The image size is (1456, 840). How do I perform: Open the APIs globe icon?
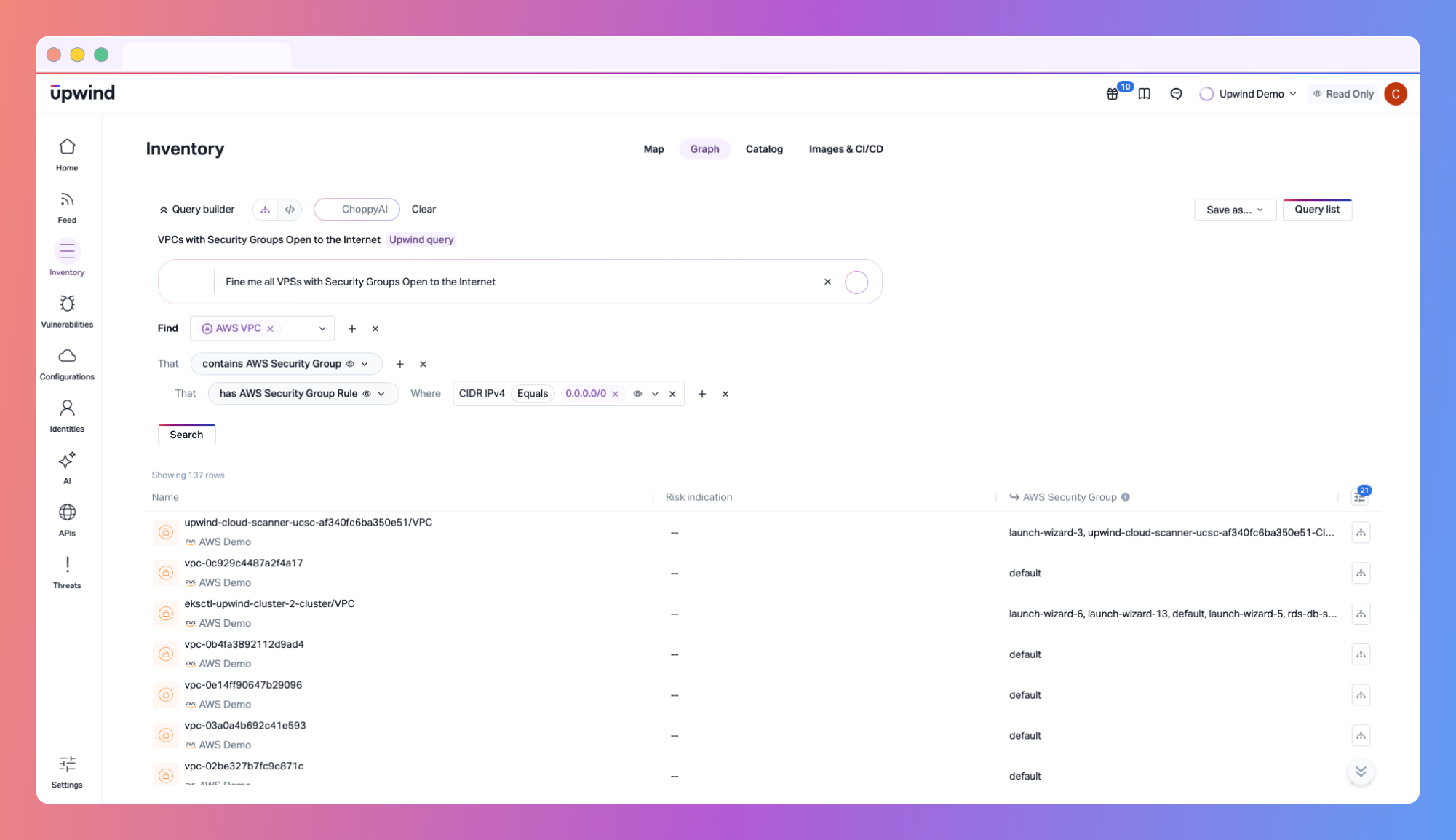67,513
